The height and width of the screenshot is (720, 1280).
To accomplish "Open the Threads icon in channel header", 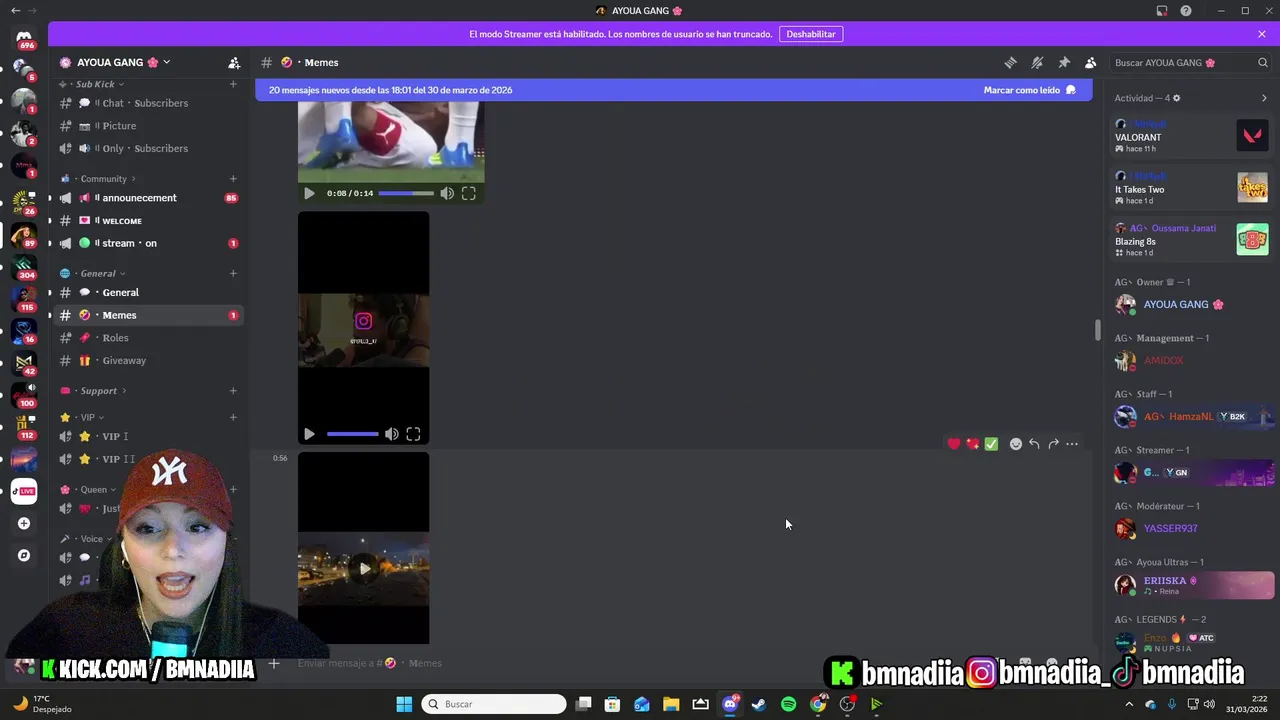I will (x=1010, y=62).
